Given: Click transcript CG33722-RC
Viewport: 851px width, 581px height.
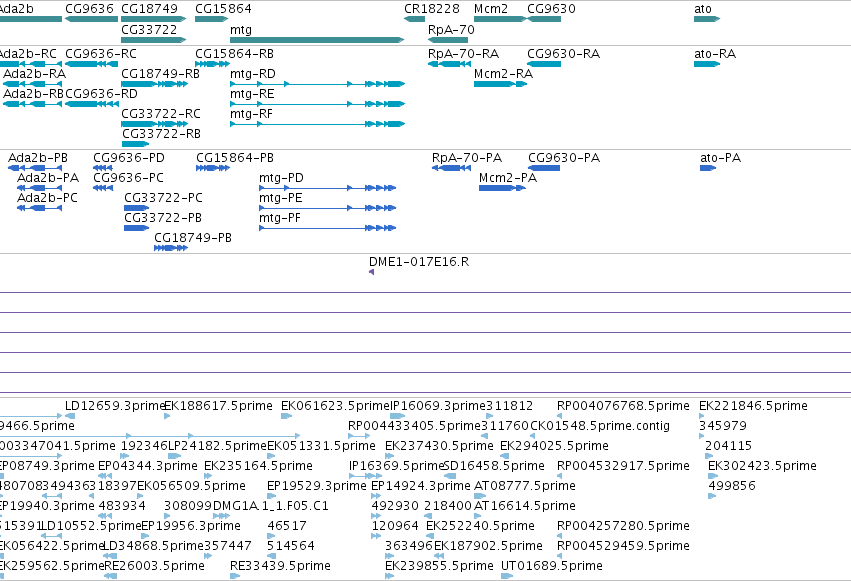Looking at the screenshot, I should tap(155, 124).
